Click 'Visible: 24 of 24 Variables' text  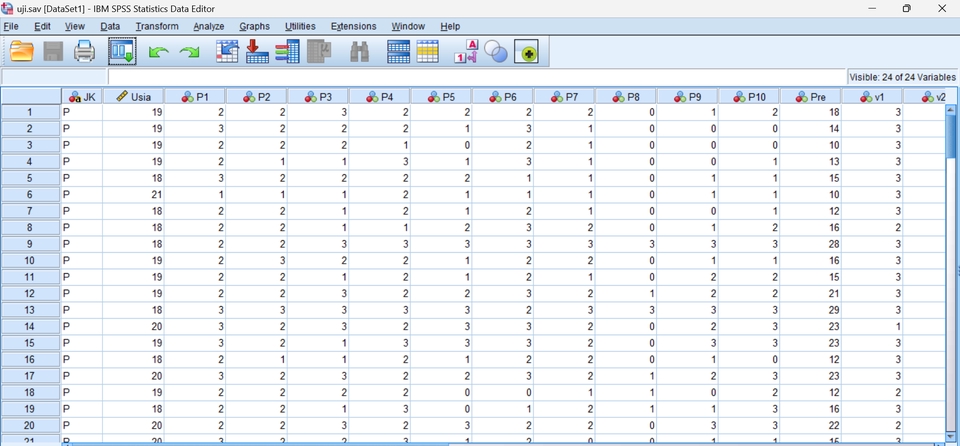[x=902, y=77]
